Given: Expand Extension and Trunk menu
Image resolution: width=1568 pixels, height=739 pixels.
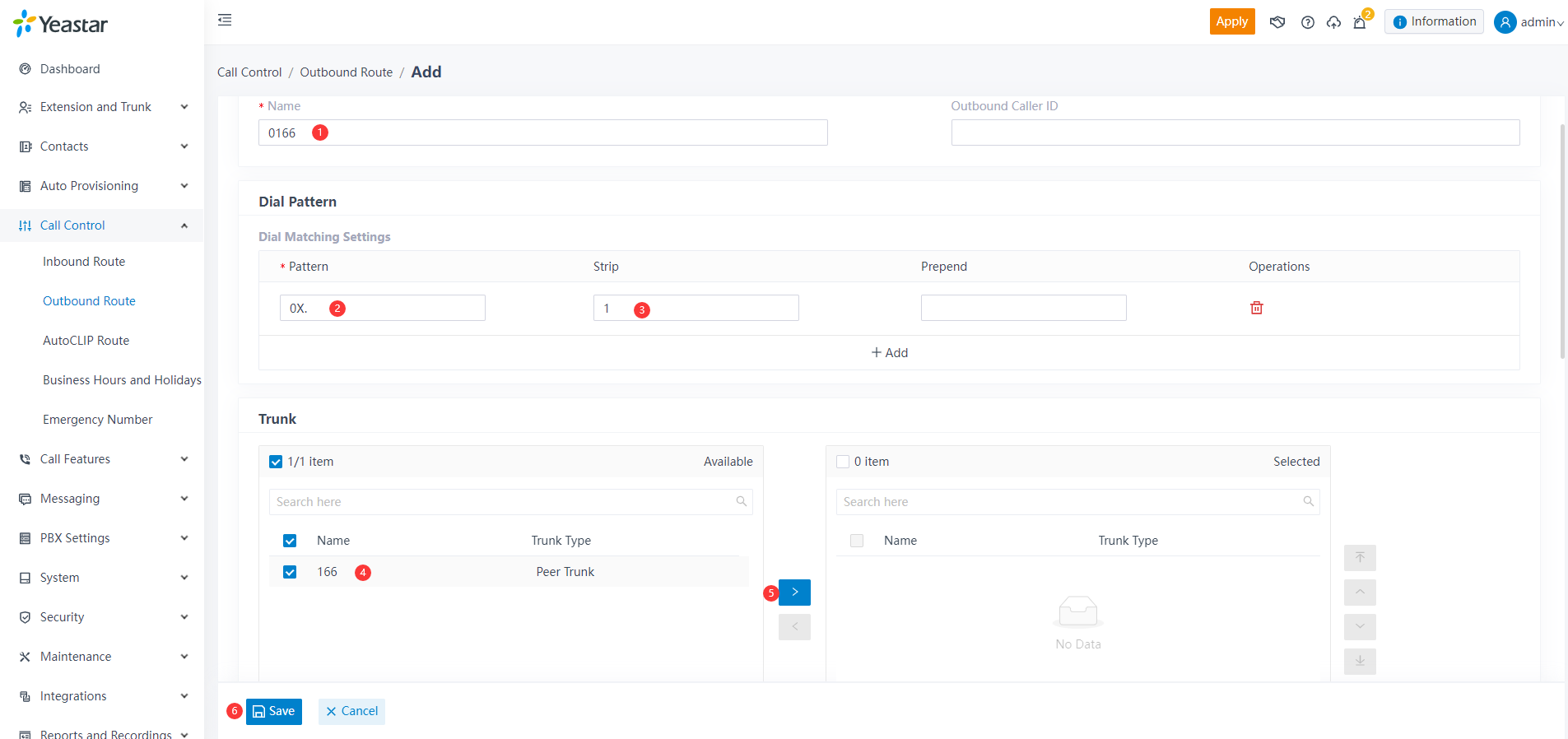Looking at the screenshot, I should [102, 107].
